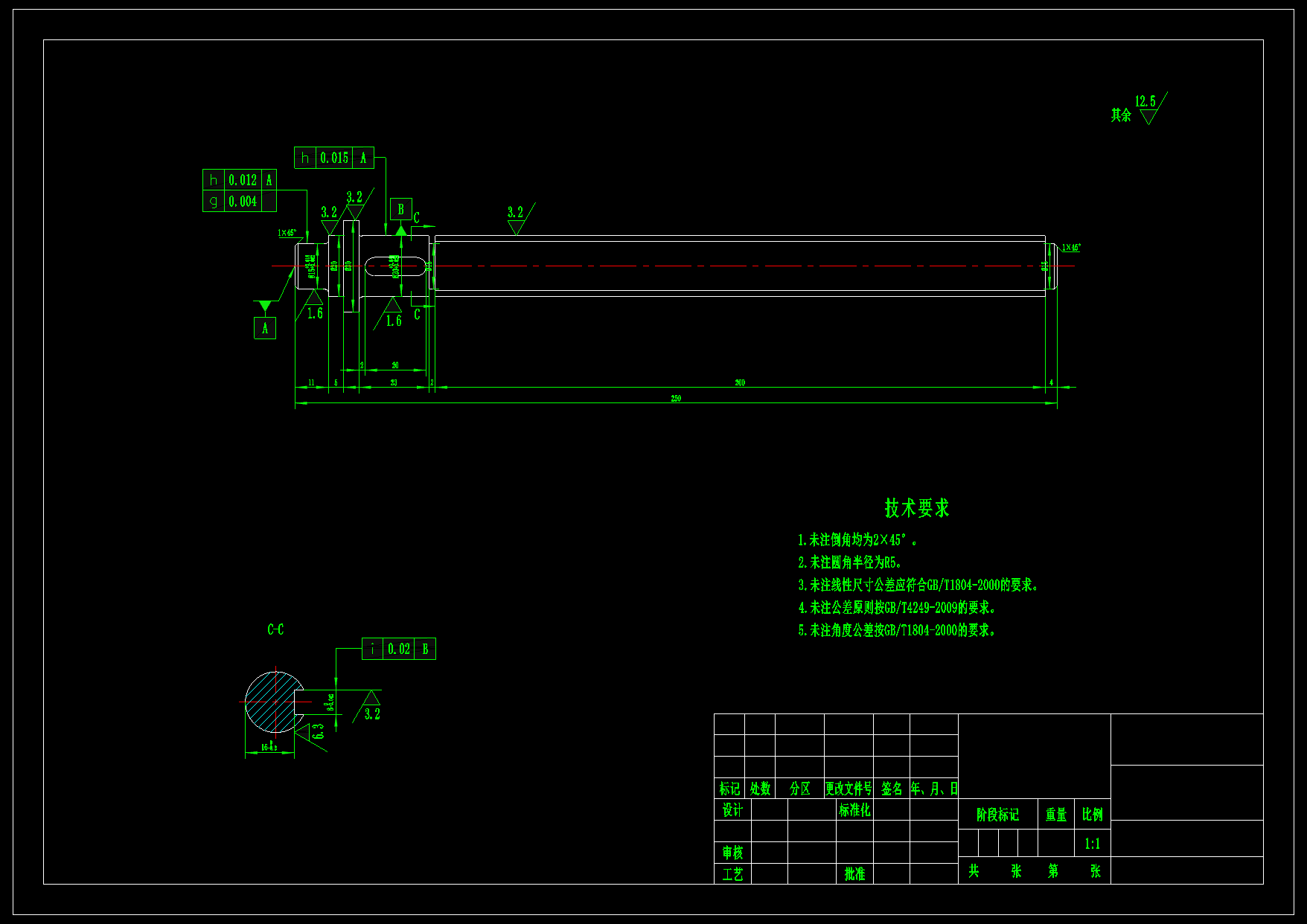The image size is (1307, 924).
Task: Click note 1.未注倒角均为2×45°
Action: point(857,540)
